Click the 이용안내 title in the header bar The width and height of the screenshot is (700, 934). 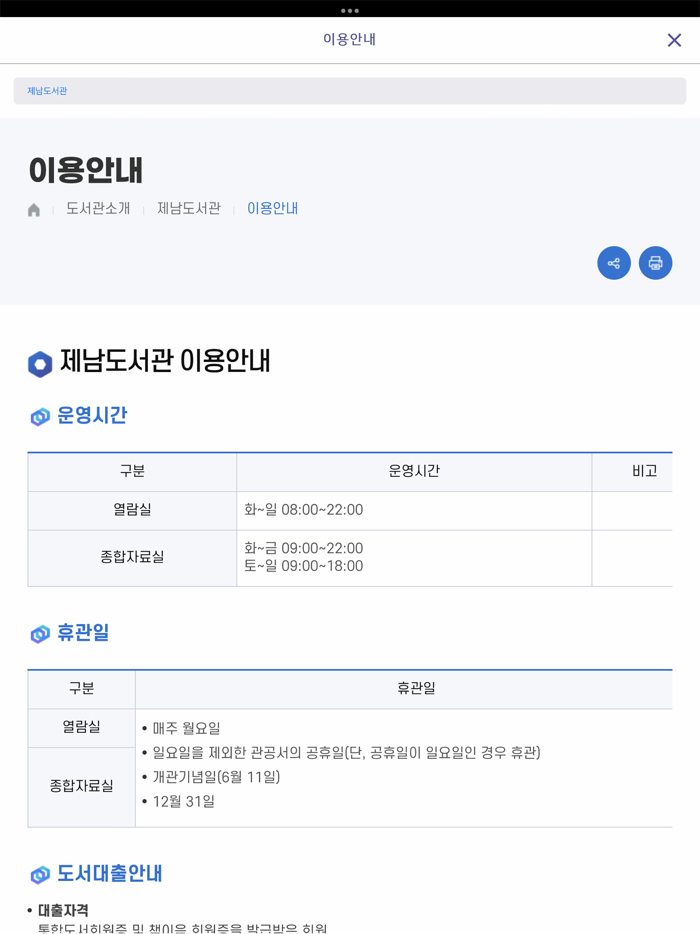[x=350, y=40]
